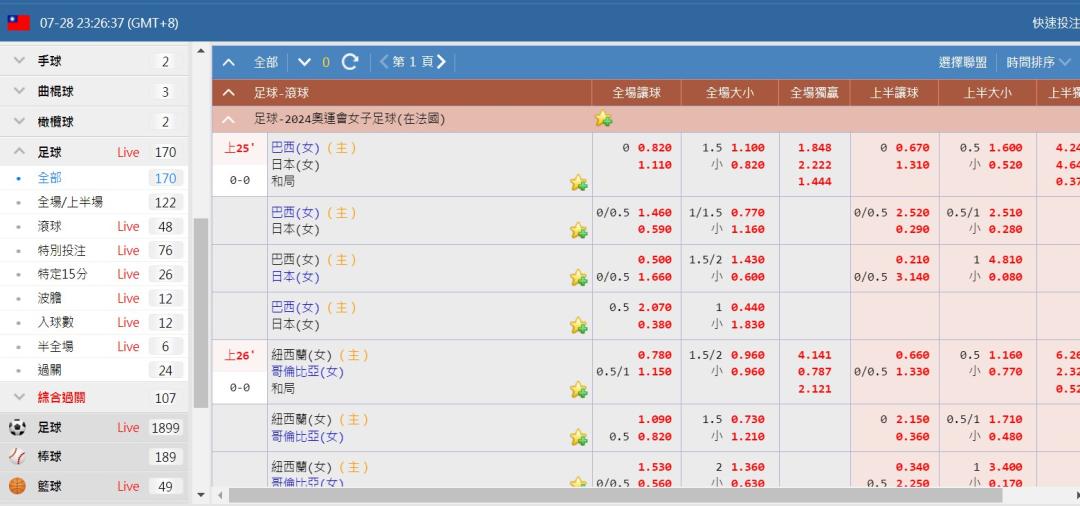Bet 日本 handicap odds 1.110

coord(654,165)
